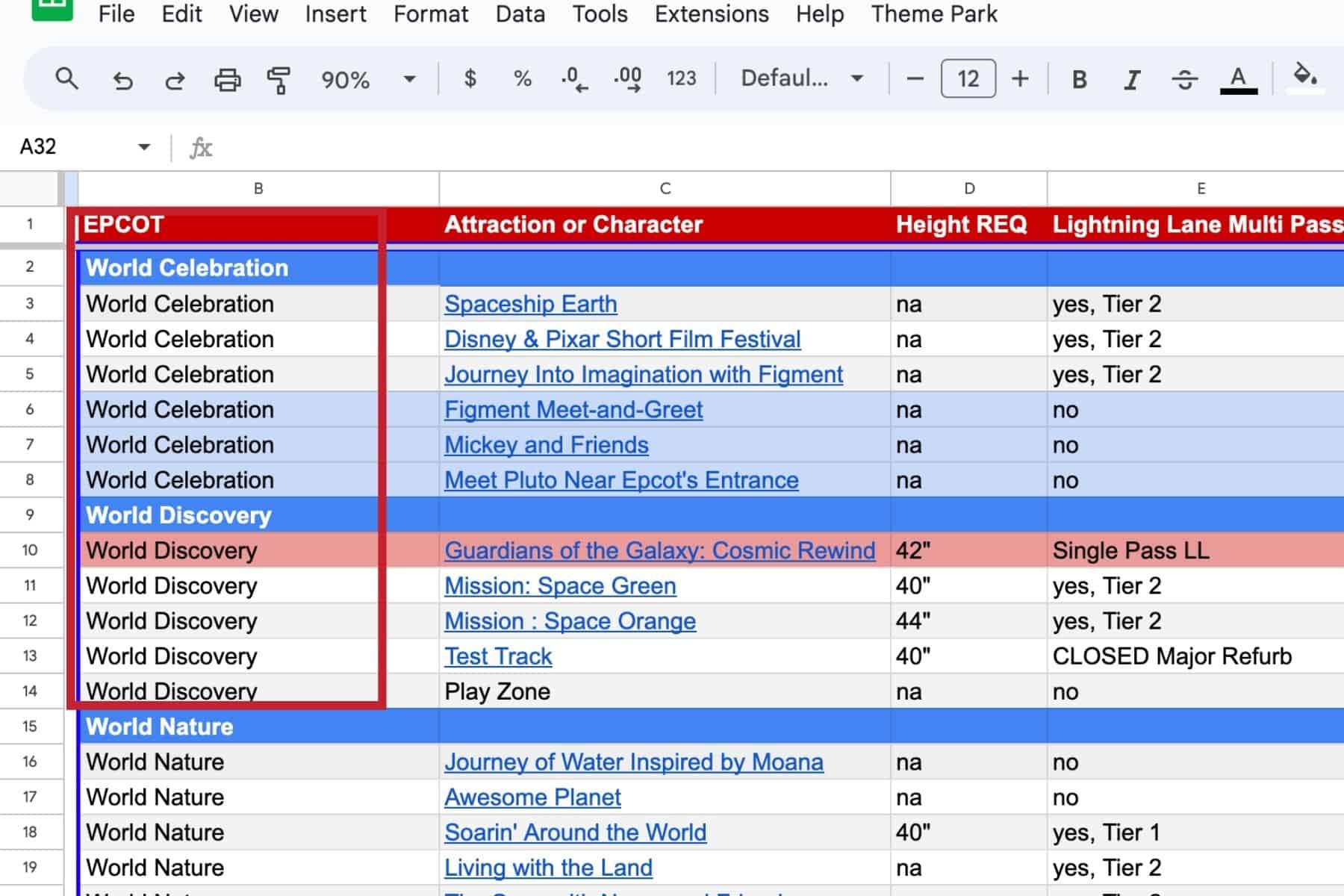Open the Mission : Space Orange link
1344x896 pixels.
pyautogui.click(x=570, y=620)
